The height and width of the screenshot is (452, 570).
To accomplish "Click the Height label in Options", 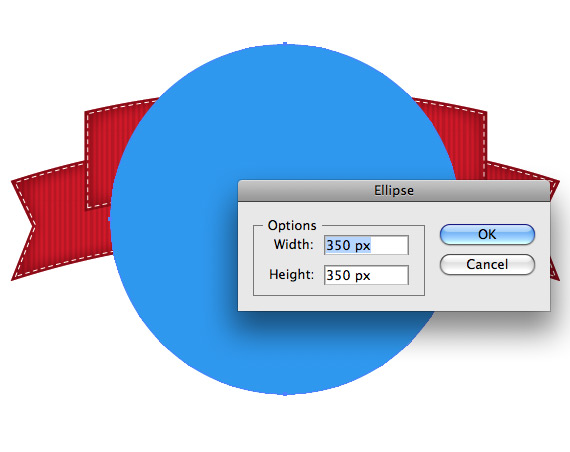I will click(x=291, y=275).
